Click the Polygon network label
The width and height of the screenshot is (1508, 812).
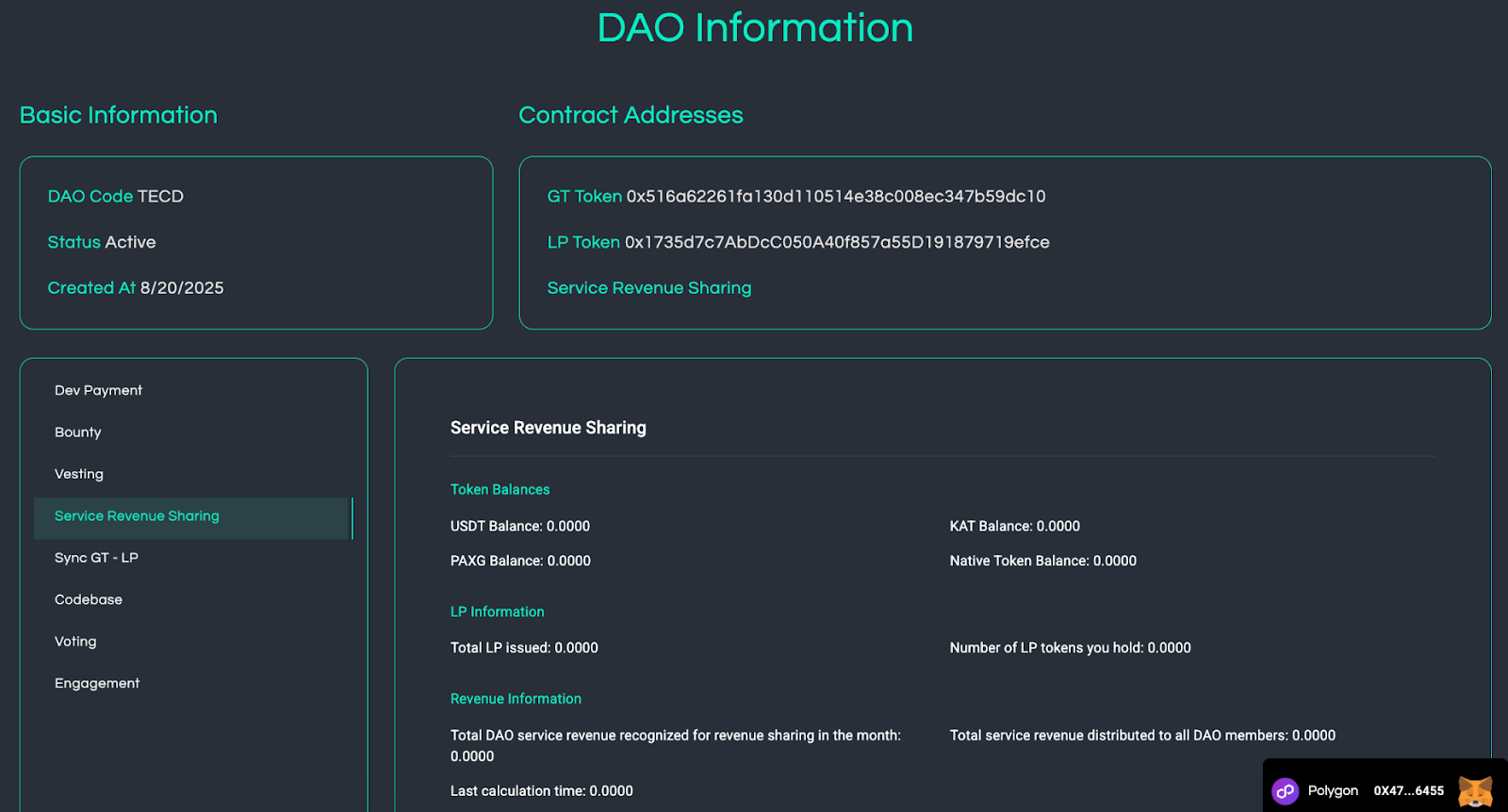(x=1333, y=791)
